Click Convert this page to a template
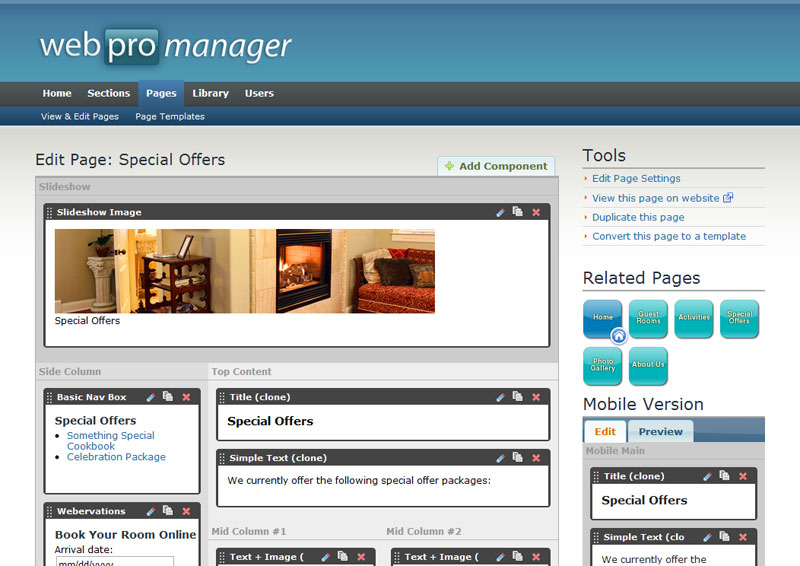This screenshot has width=800, height=566. [x=669, y=236]
